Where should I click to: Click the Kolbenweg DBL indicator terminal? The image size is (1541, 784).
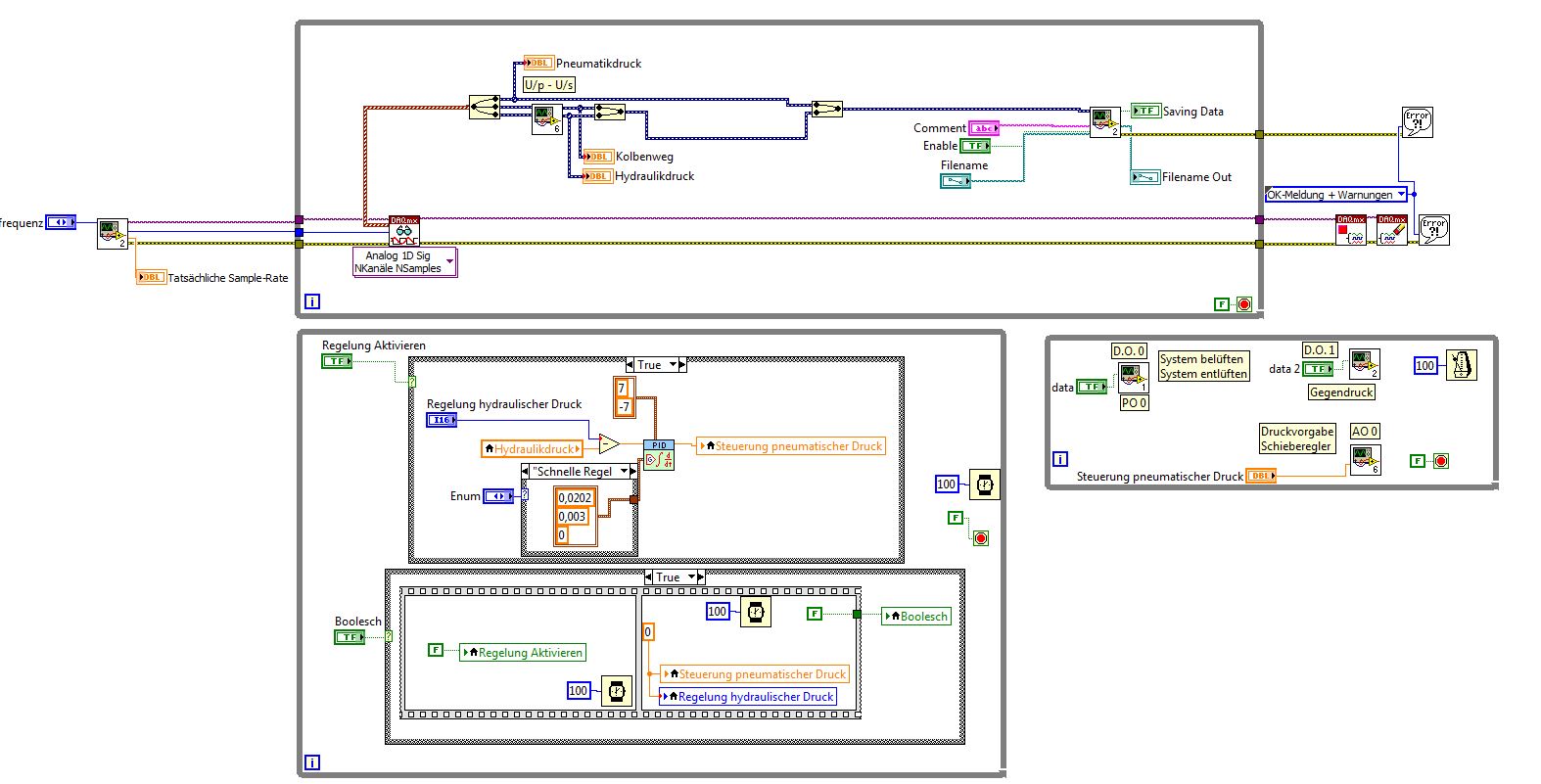click(x=597, y=157)
